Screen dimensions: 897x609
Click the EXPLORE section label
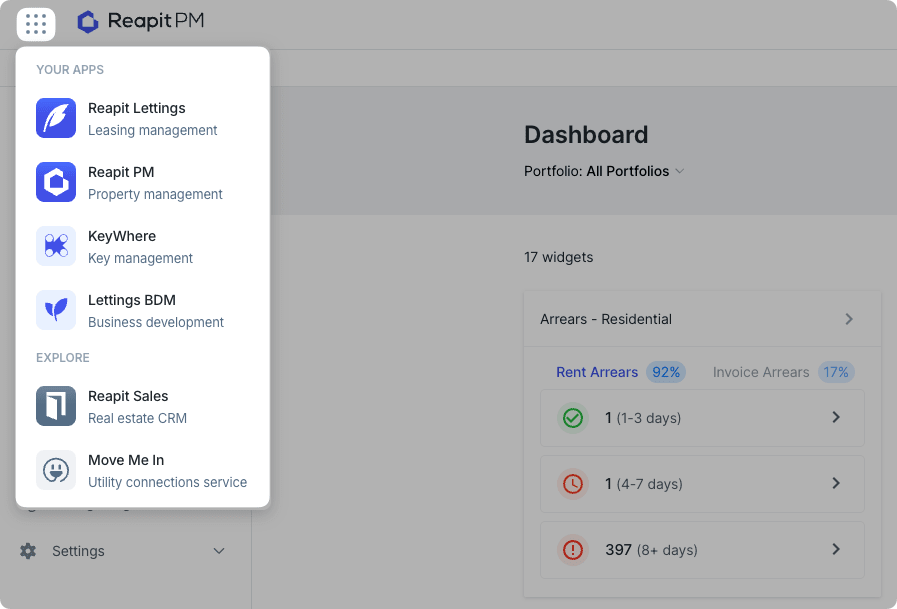[63, 358]
